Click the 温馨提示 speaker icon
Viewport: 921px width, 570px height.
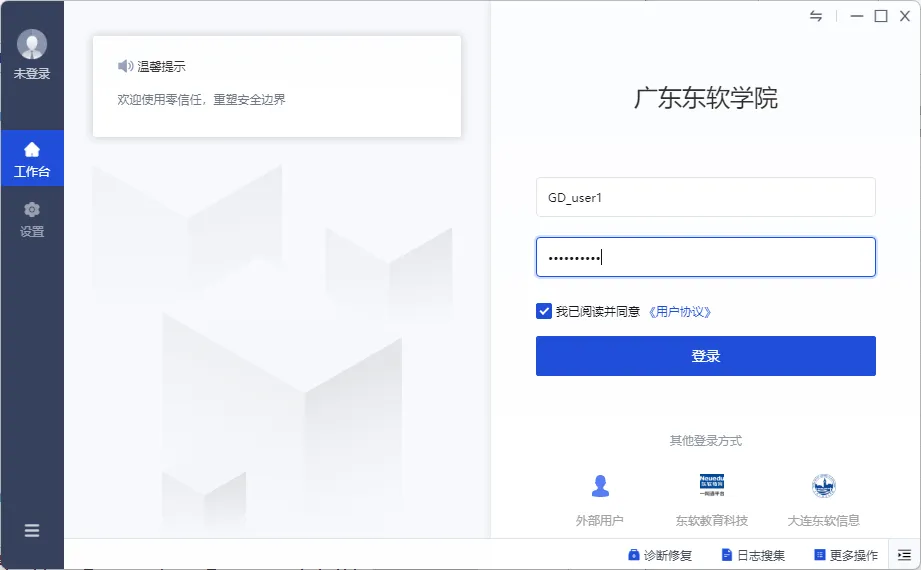coord(125,66)
